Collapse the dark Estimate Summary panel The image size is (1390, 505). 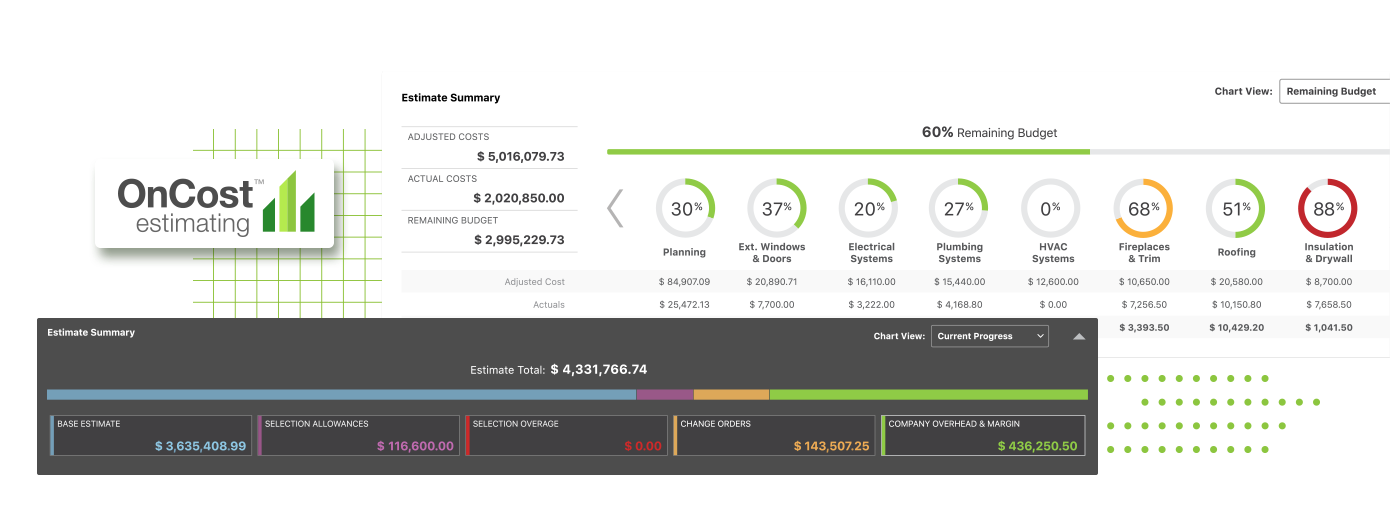click(x=1079, y=337)
